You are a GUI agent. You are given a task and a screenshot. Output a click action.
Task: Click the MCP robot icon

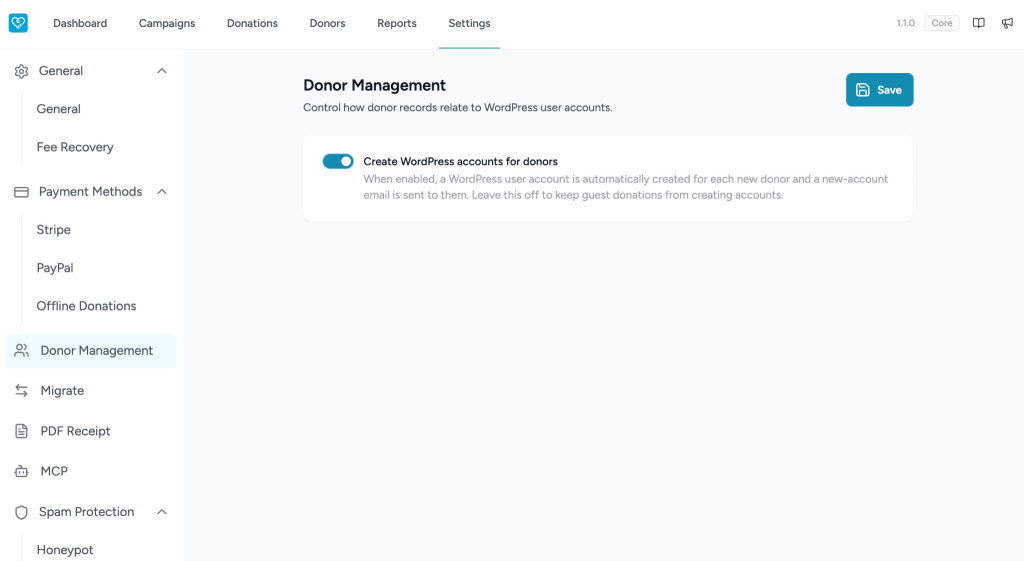click(22, 471)
